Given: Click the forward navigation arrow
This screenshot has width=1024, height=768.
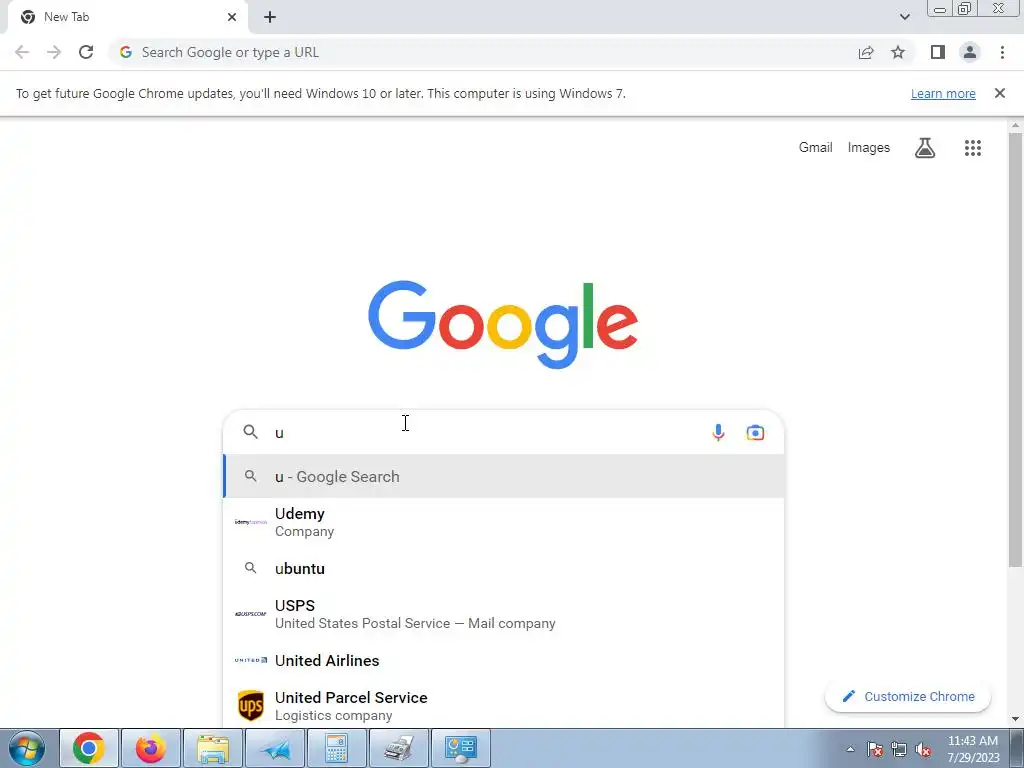Looking at the screenshot, I should pos(54,52).
